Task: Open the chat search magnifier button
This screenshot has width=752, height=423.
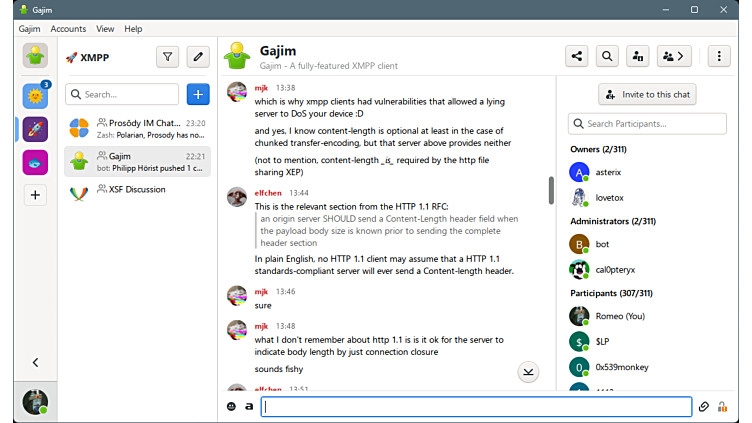Action: [607, 56]
